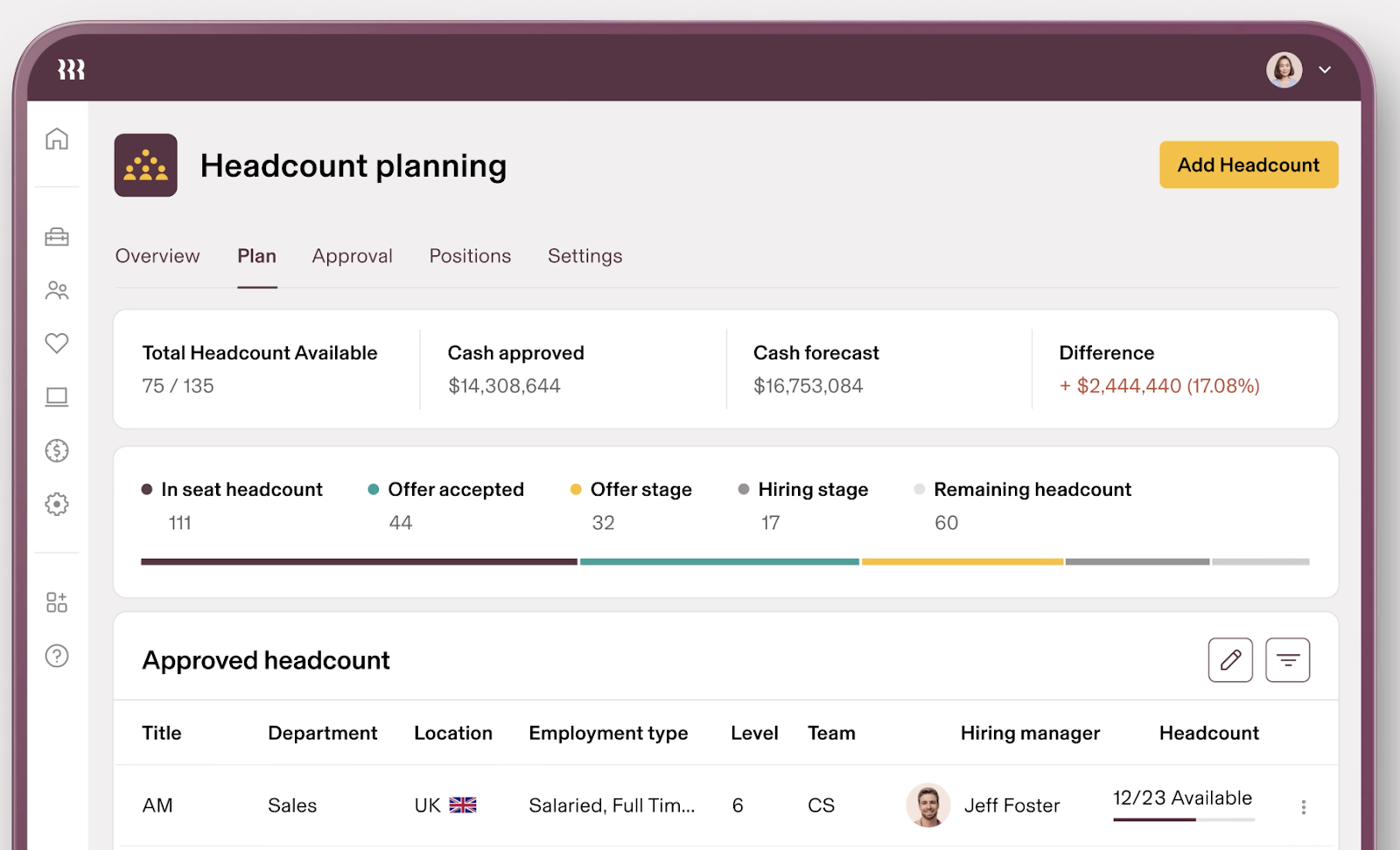Open the Positions tab

coord(470,256)
